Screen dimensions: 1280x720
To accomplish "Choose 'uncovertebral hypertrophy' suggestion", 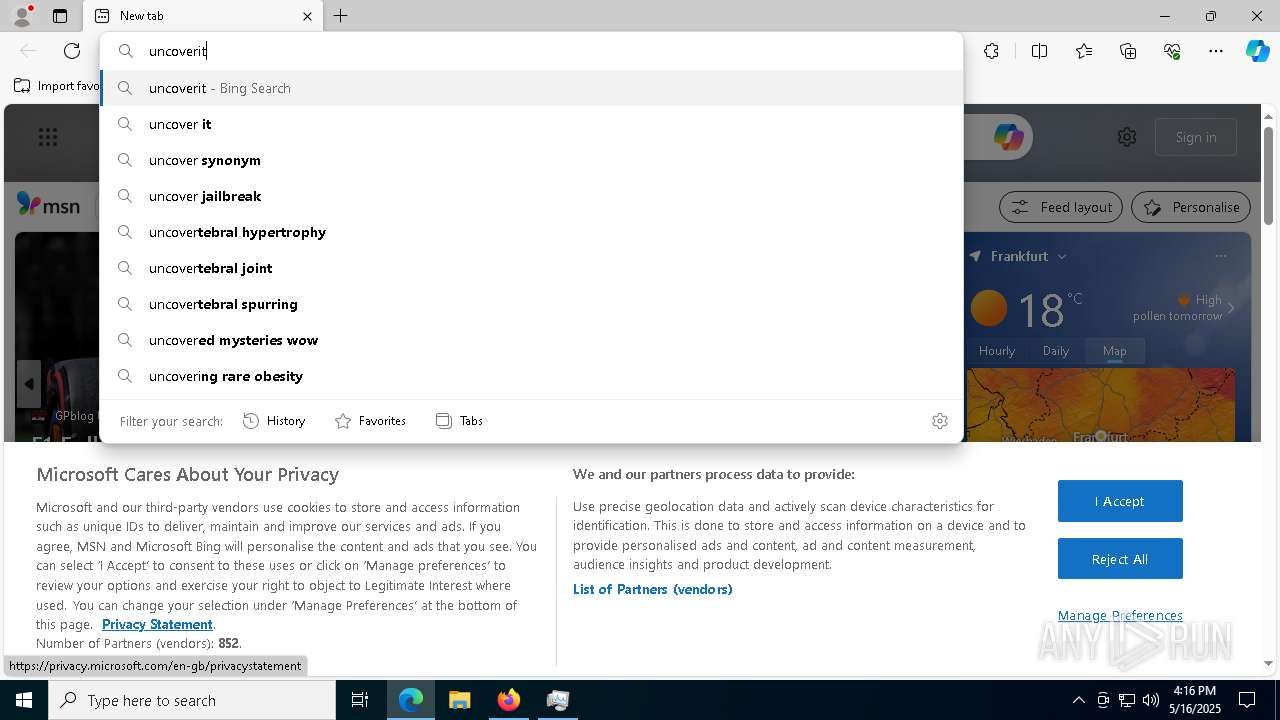I will click(x=531, y=232).
